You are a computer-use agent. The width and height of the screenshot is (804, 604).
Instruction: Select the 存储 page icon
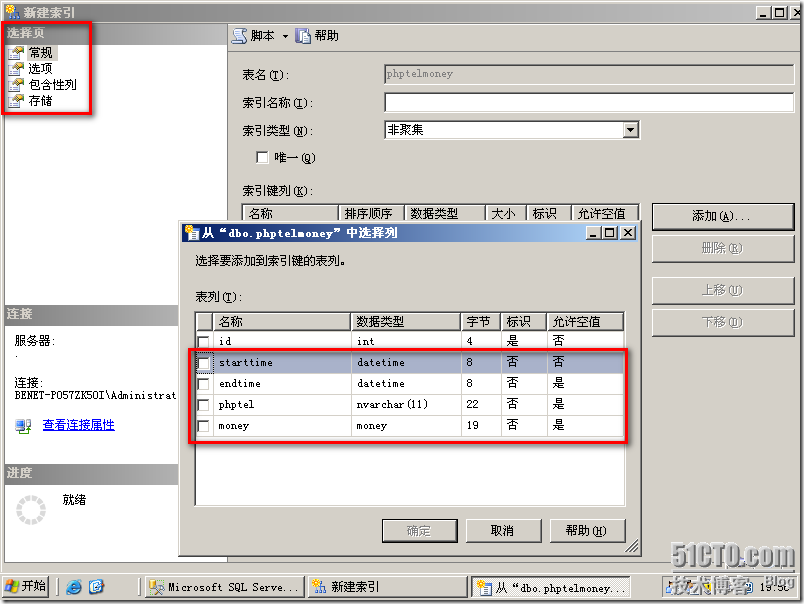point(16,101)
